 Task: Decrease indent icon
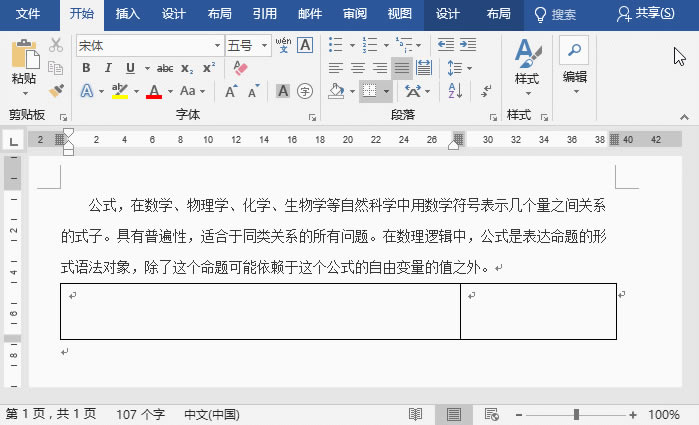(446, 45)
